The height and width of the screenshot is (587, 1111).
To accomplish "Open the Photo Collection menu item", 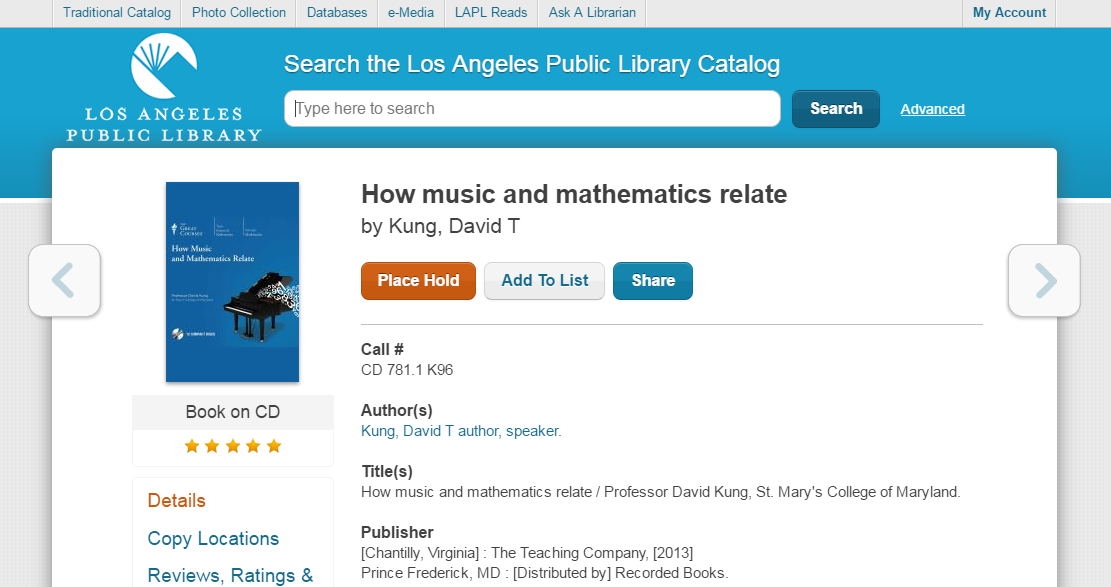I will (239, 13).
